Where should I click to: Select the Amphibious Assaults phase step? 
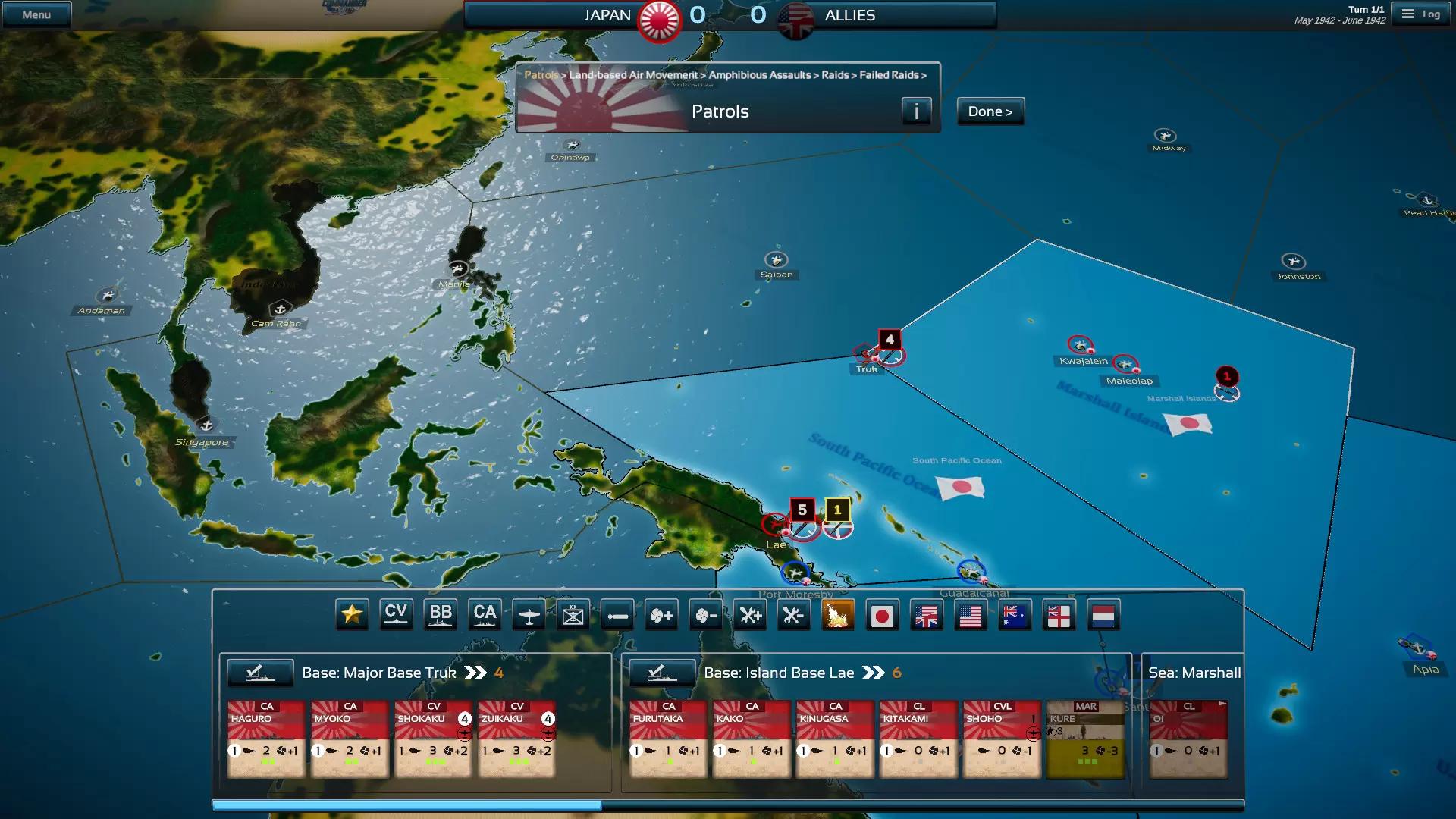point(759,75)
